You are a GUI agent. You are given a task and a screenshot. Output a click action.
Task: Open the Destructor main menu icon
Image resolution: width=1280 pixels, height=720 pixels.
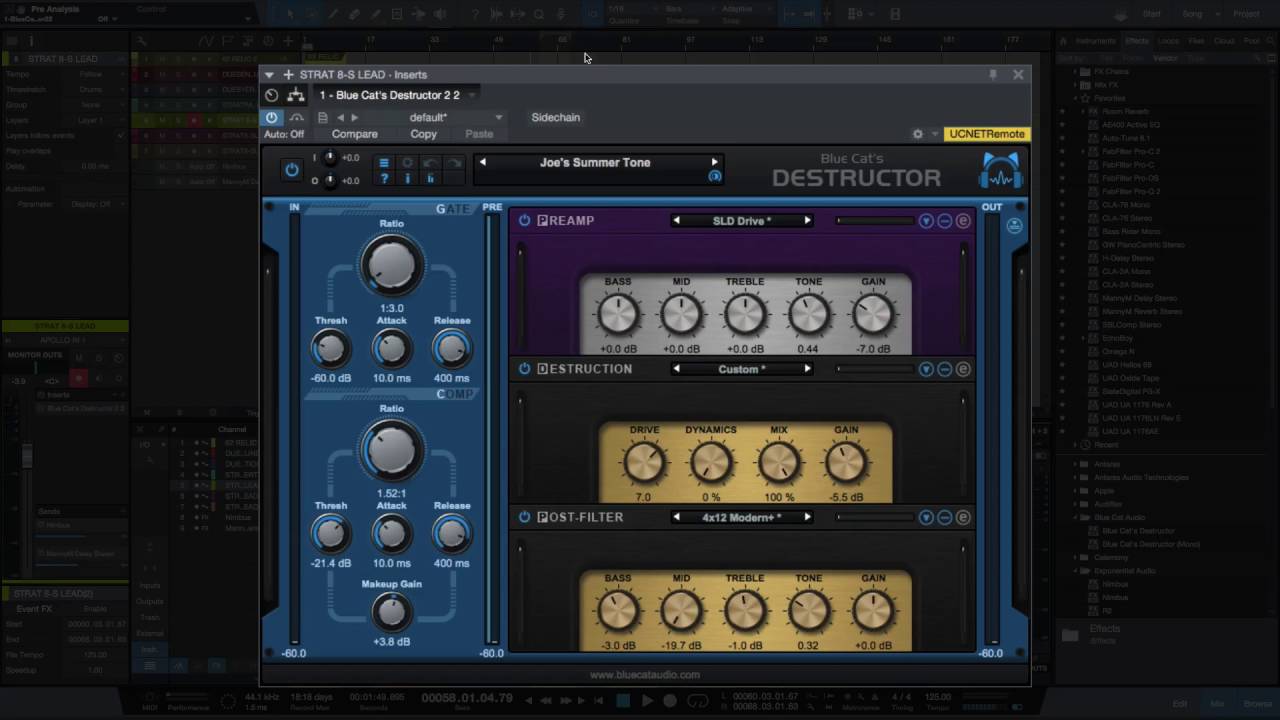click(383, 163)
